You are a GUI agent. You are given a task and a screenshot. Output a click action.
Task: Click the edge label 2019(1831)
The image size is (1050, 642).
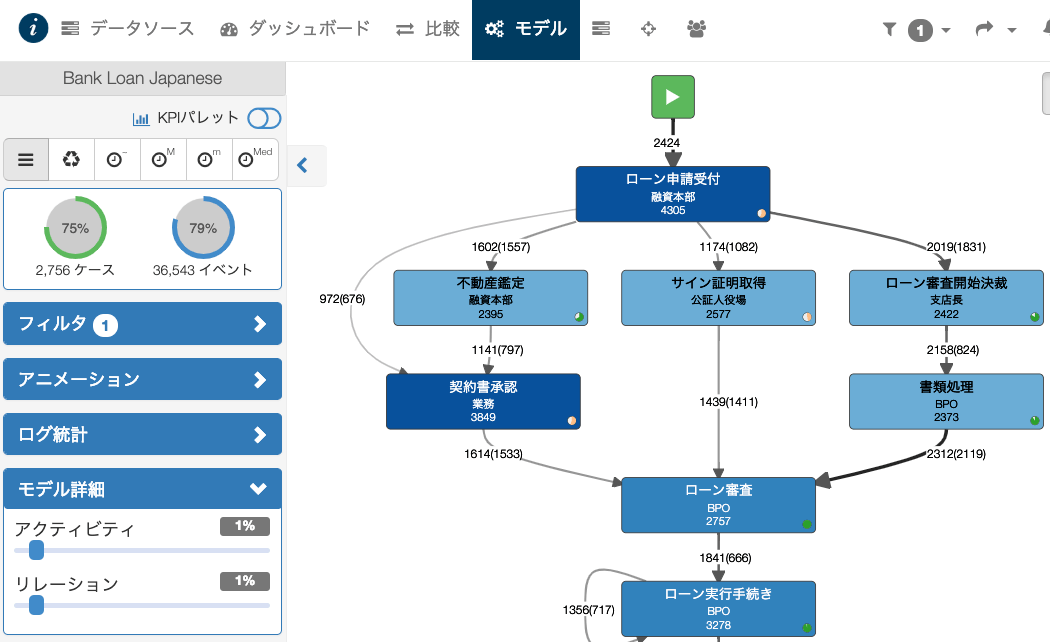956,247
